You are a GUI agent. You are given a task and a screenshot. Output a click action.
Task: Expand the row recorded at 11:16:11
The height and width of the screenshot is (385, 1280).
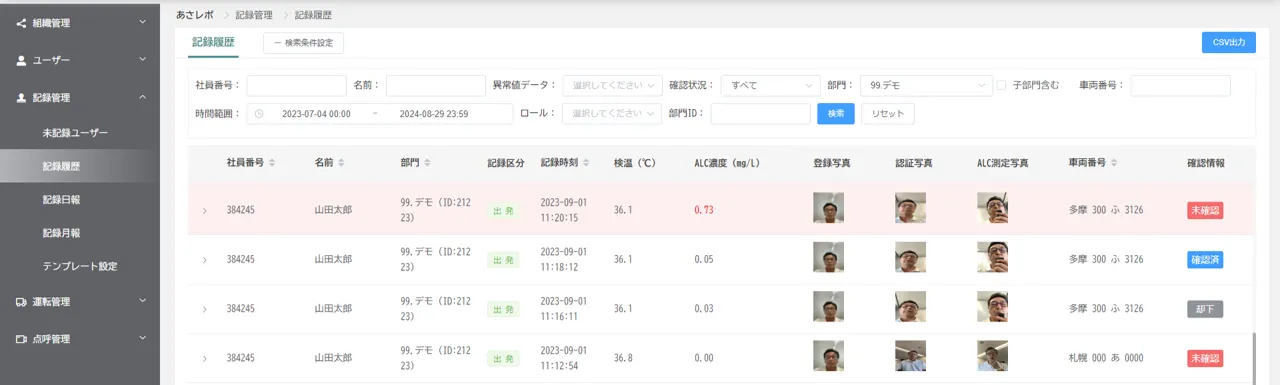pos(205,309)
